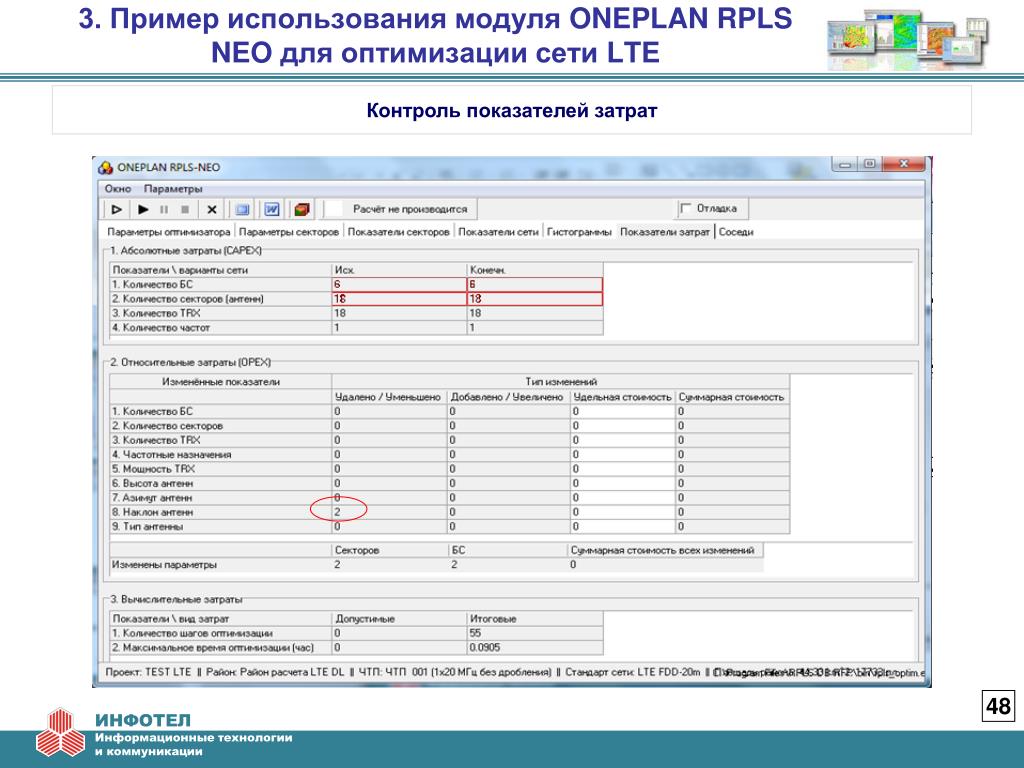The image size is (1024, 768).
Task: Click the Показатели \ вид затрат header
Action: click(x=221, y=618)
